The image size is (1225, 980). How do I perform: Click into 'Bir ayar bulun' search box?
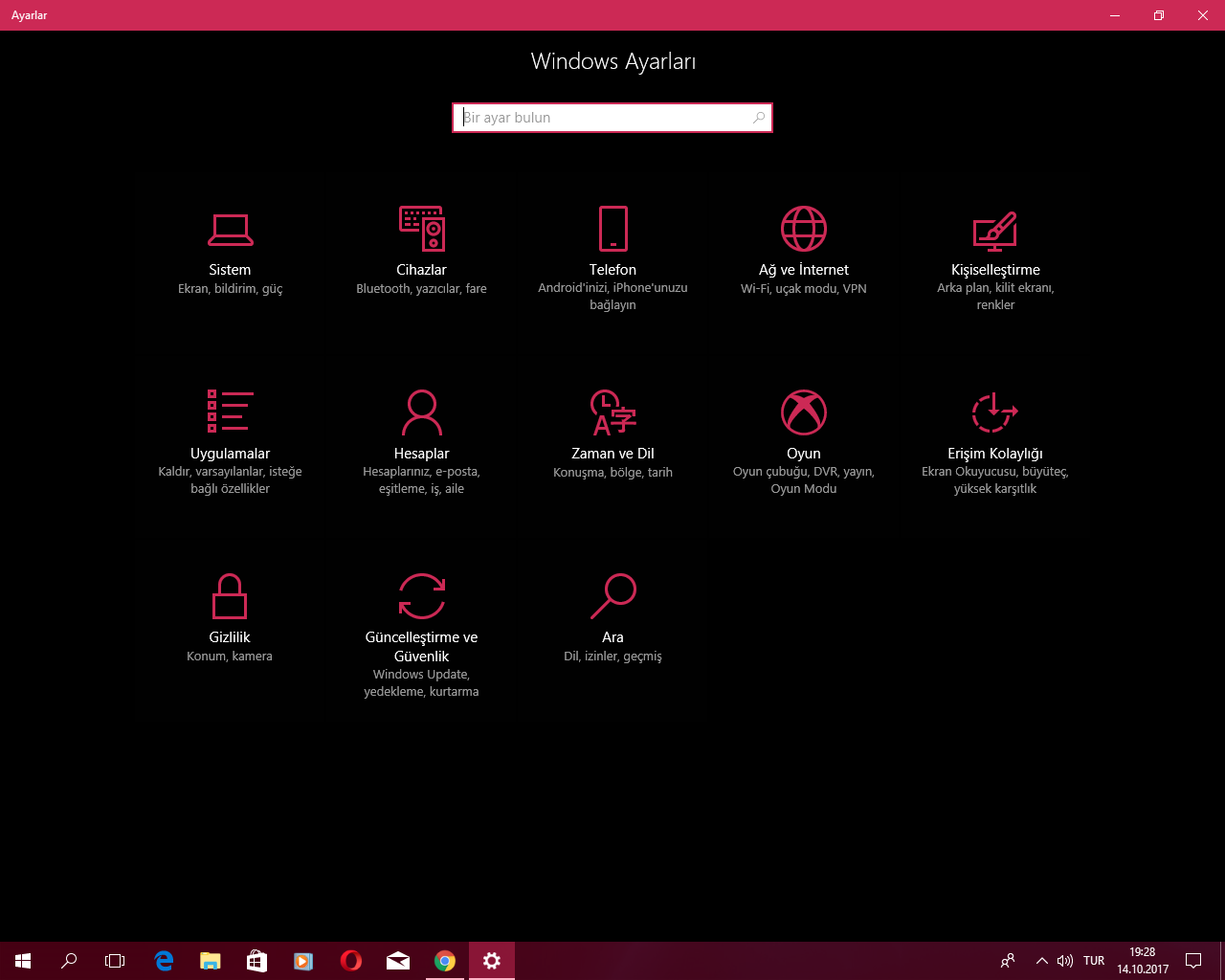pos(612,118)
